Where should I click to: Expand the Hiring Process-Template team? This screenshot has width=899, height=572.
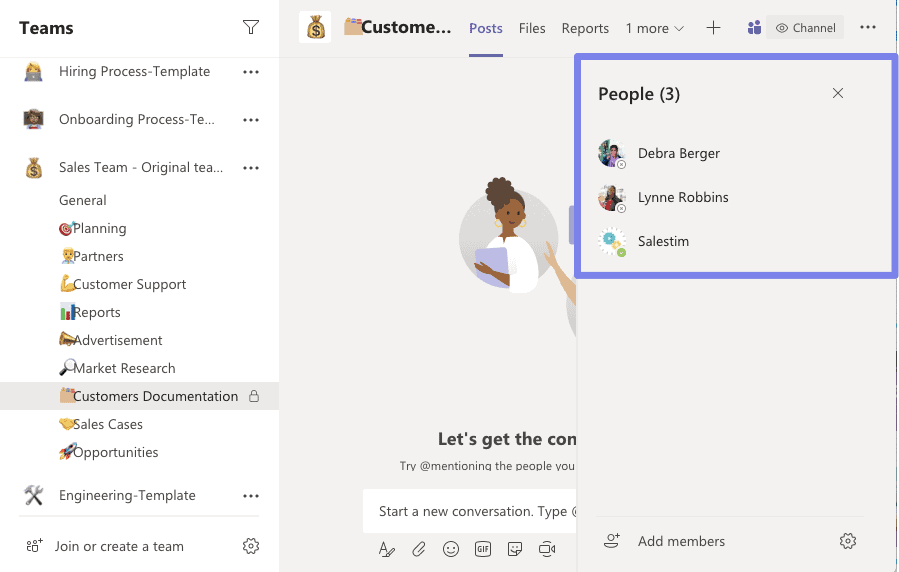134,72
